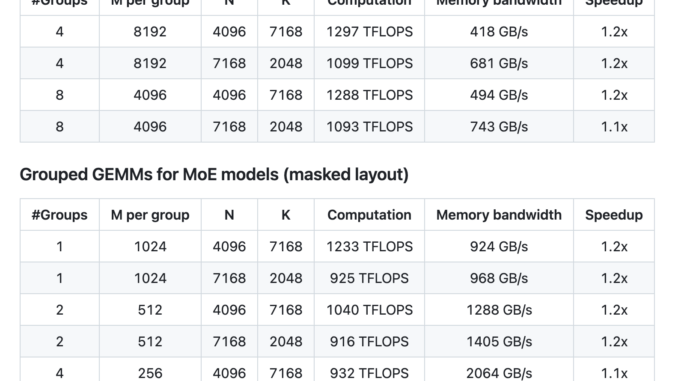Click the 1024 value in the 925 TFLOPS row
The height and width of the screenshot is (381, 678).
coord(150,278)
